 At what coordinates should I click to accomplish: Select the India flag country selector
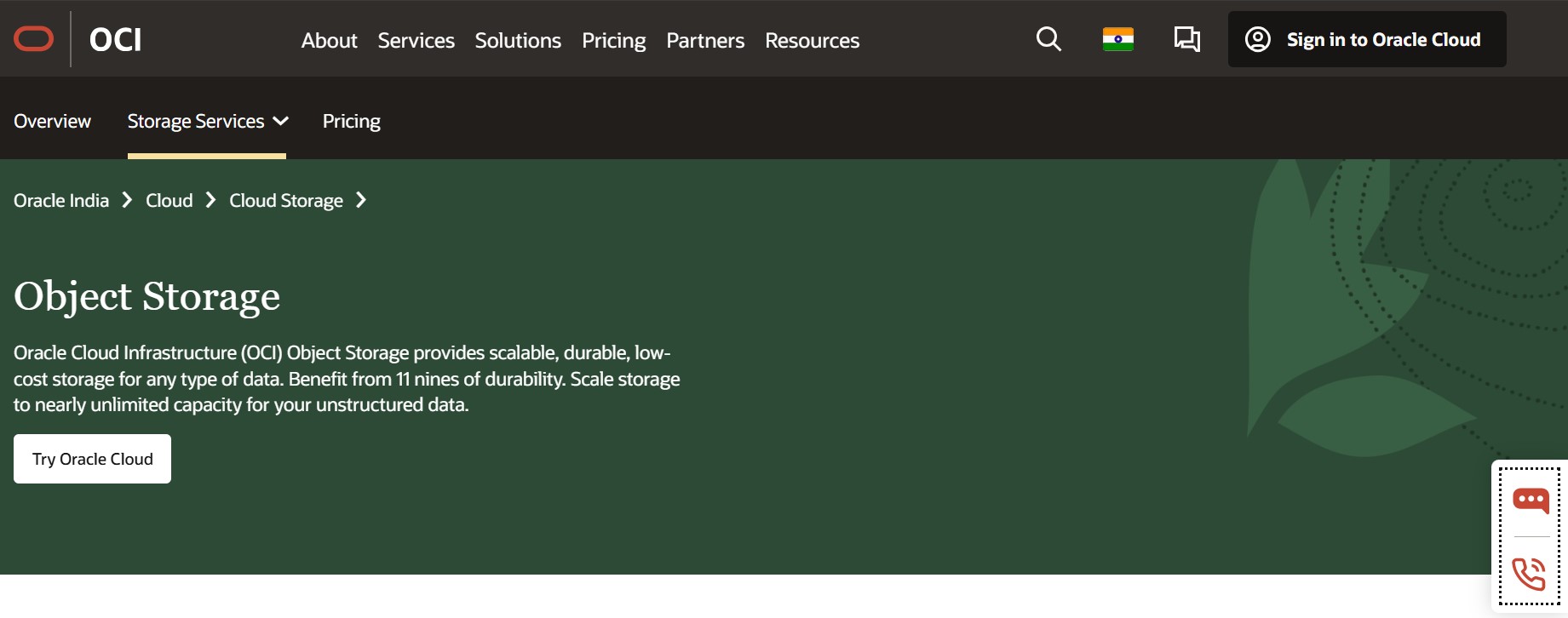[x=1117, y=39]
